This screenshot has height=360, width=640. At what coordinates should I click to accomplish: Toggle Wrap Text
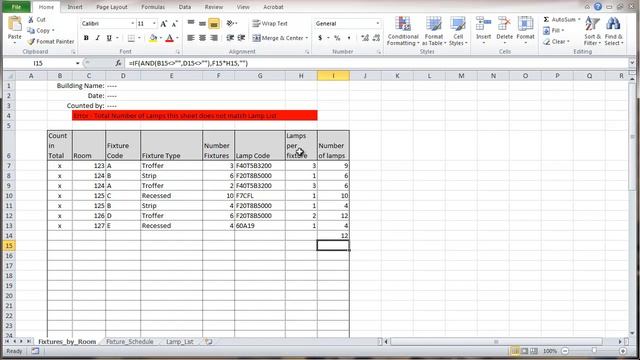(x=270, y=24)
